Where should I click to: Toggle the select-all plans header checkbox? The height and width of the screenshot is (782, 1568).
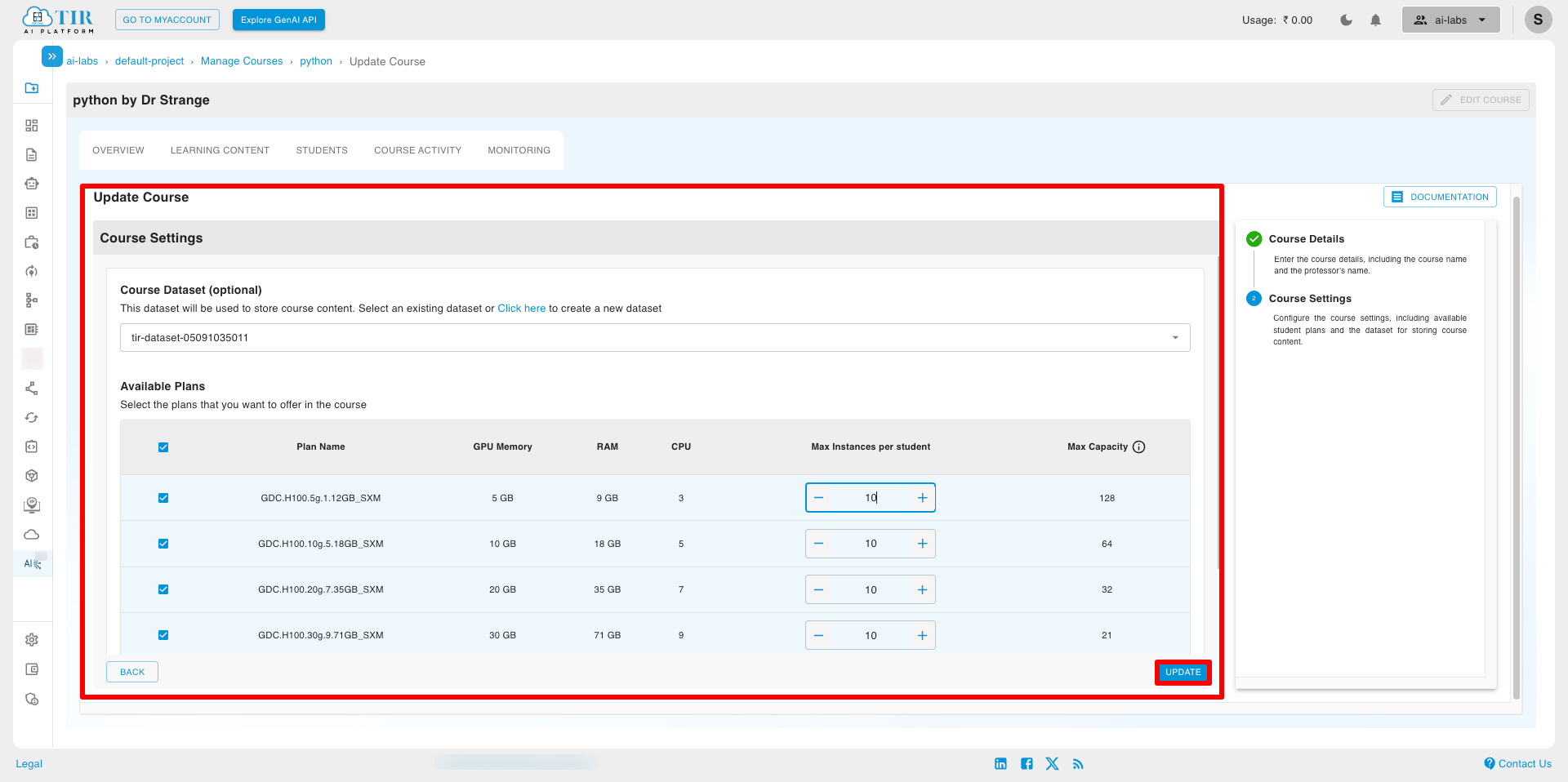[163, 447]
